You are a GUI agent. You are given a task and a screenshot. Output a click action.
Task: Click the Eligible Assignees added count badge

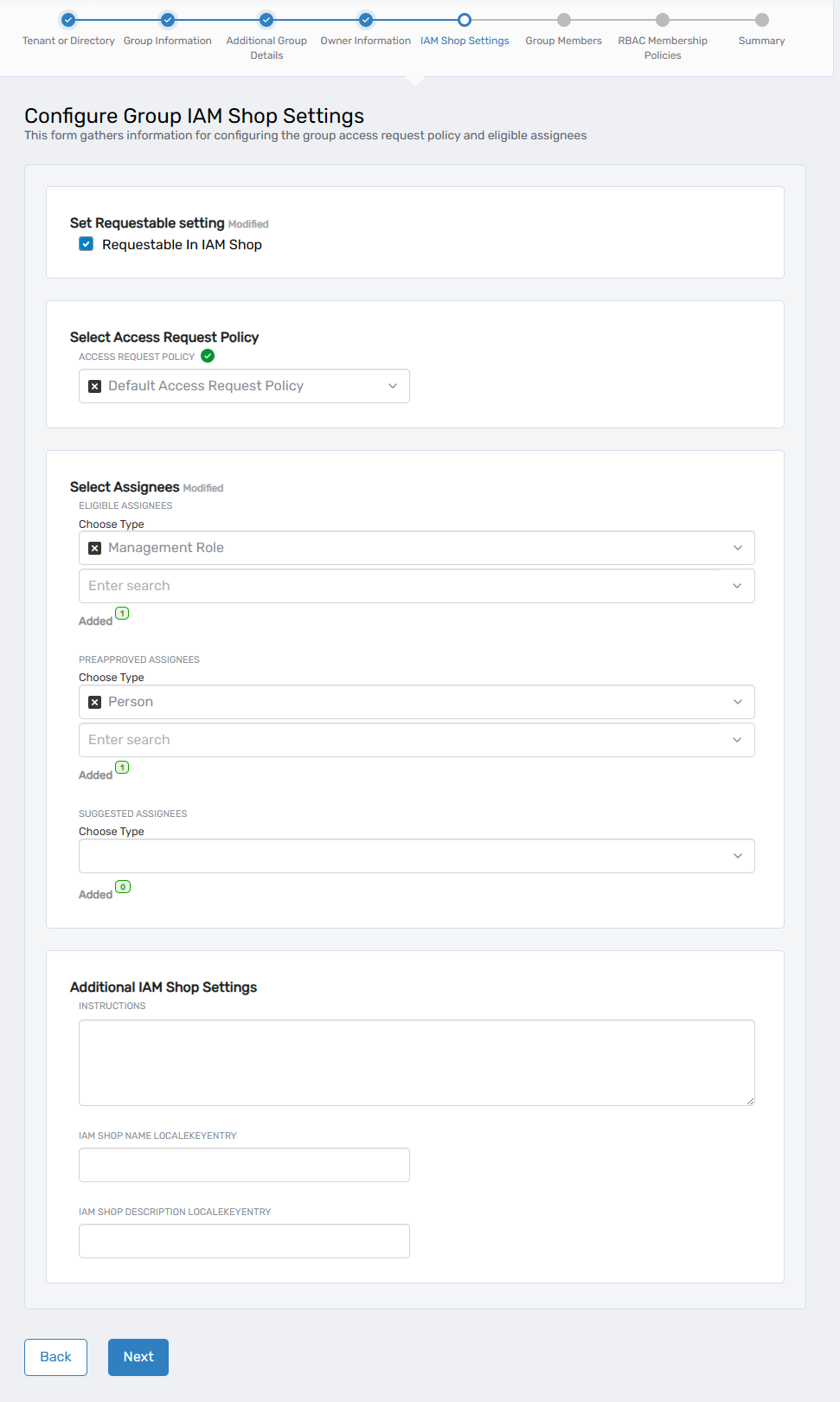tap(122, 614)
